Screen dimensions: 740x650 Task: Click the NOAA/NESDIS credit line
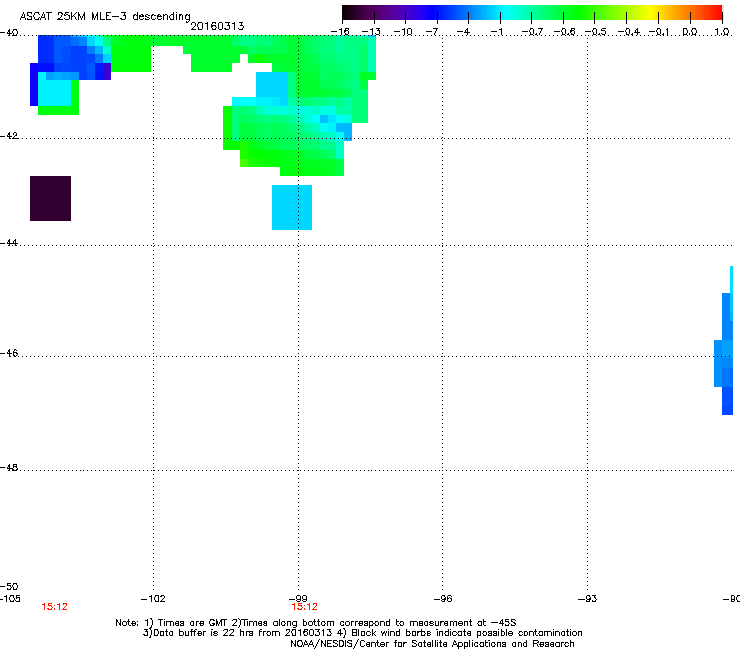coord(432,644)
